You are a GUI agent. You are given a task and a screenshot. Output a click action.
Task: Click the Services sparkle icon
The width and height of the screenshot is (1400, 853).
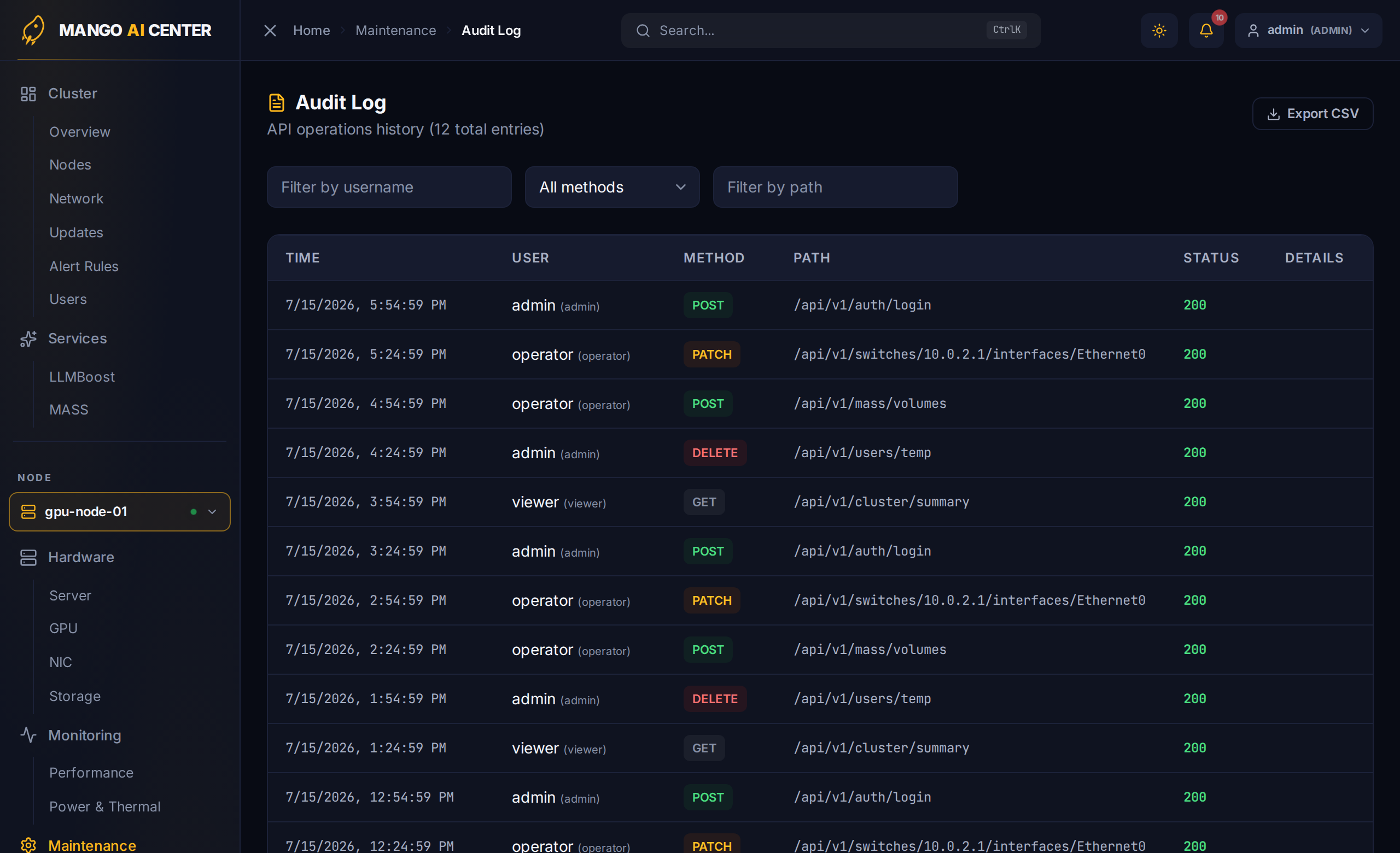pos(28,338)
